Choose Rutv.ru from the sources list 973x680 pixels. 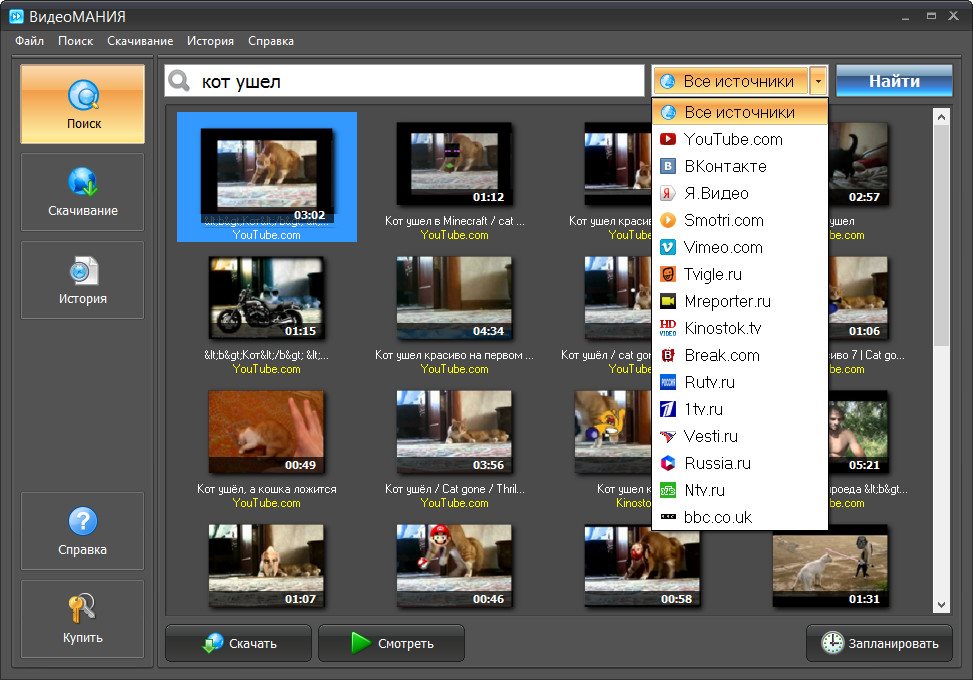(x=740, y=382)
